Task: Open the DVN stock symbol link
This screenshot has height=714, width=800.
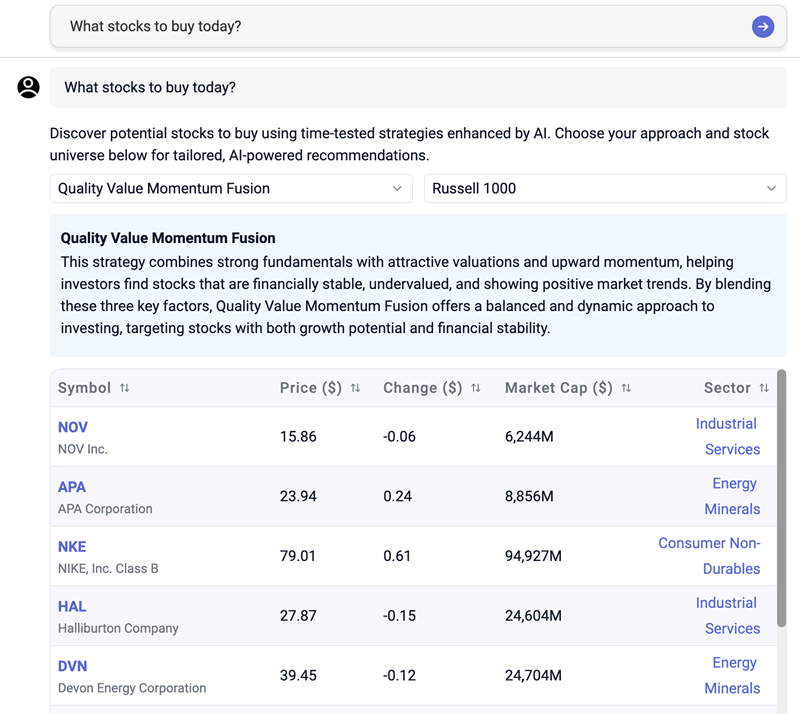Action: coord(73,666)
